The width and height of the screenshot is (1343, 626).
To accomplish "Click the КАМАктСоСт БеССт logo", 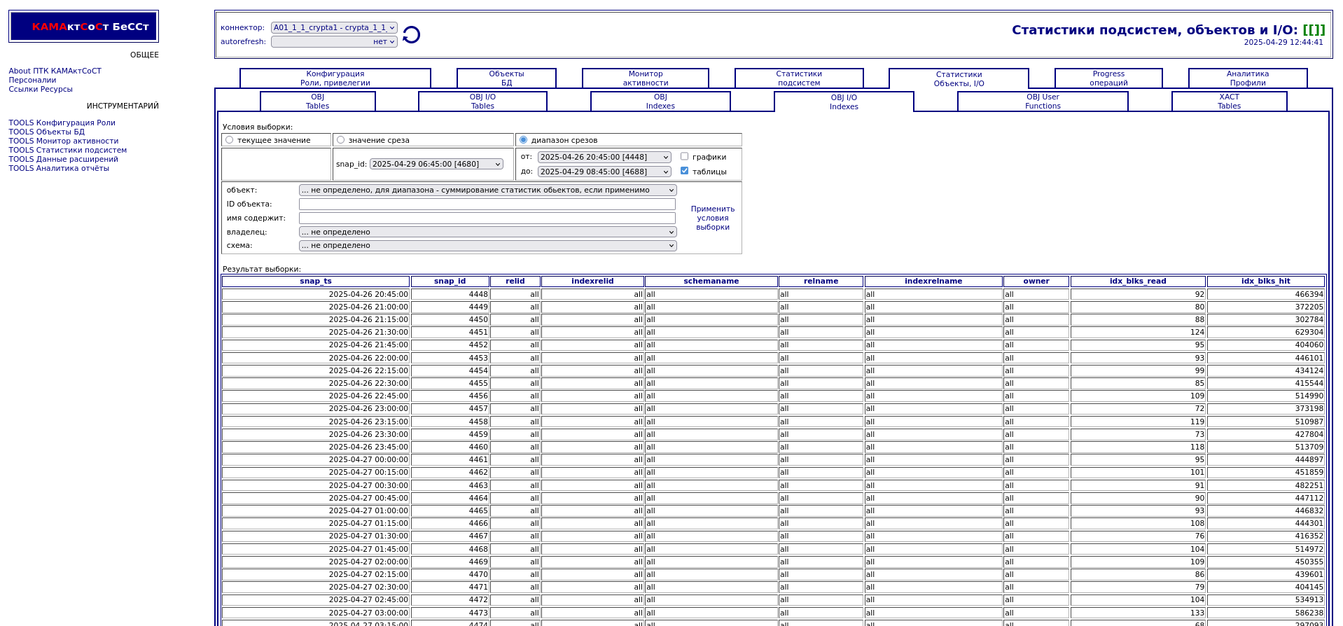I will point(84,26).
